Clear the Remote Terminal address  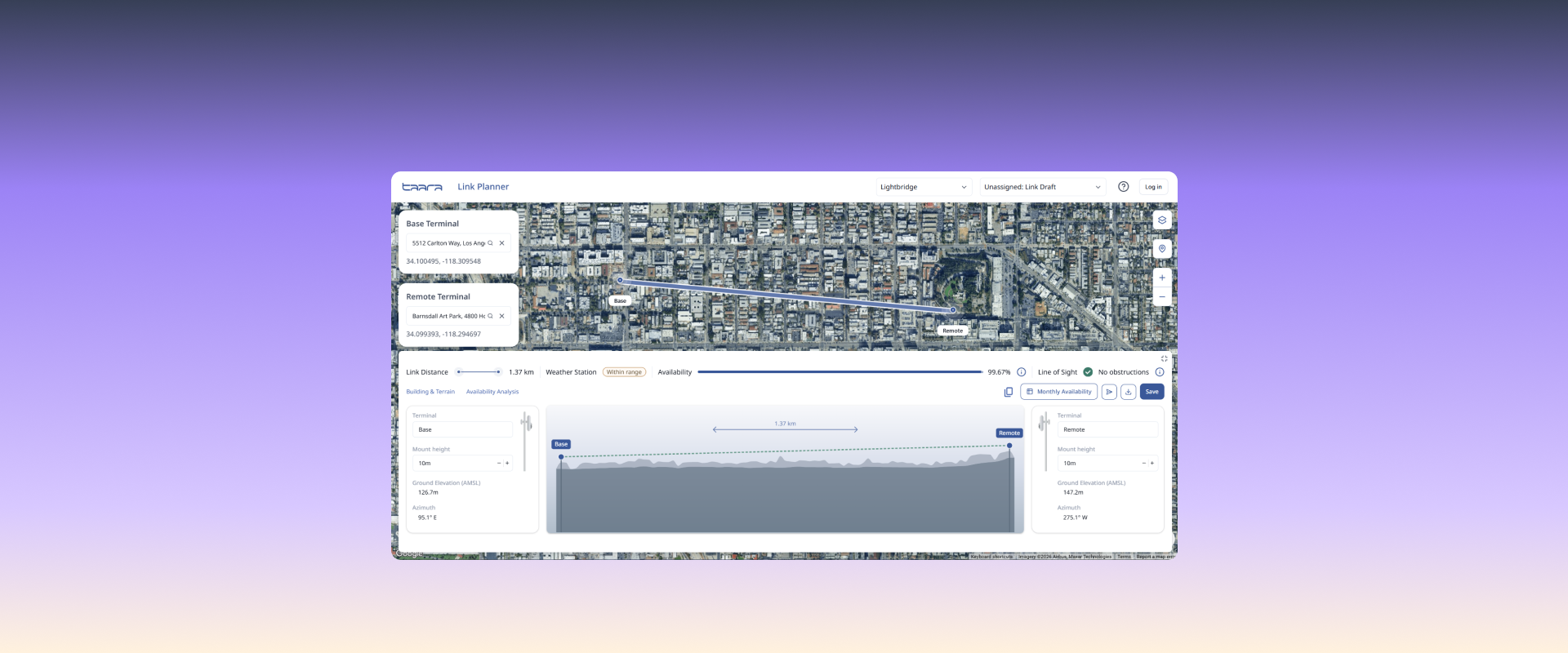[501, 316]
